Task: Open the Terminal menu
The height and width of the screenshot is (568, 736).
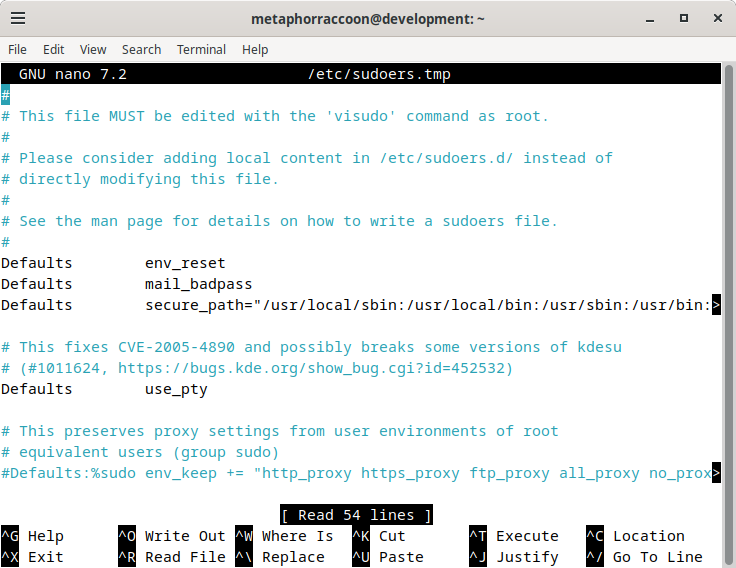Action: pos(201,49)
